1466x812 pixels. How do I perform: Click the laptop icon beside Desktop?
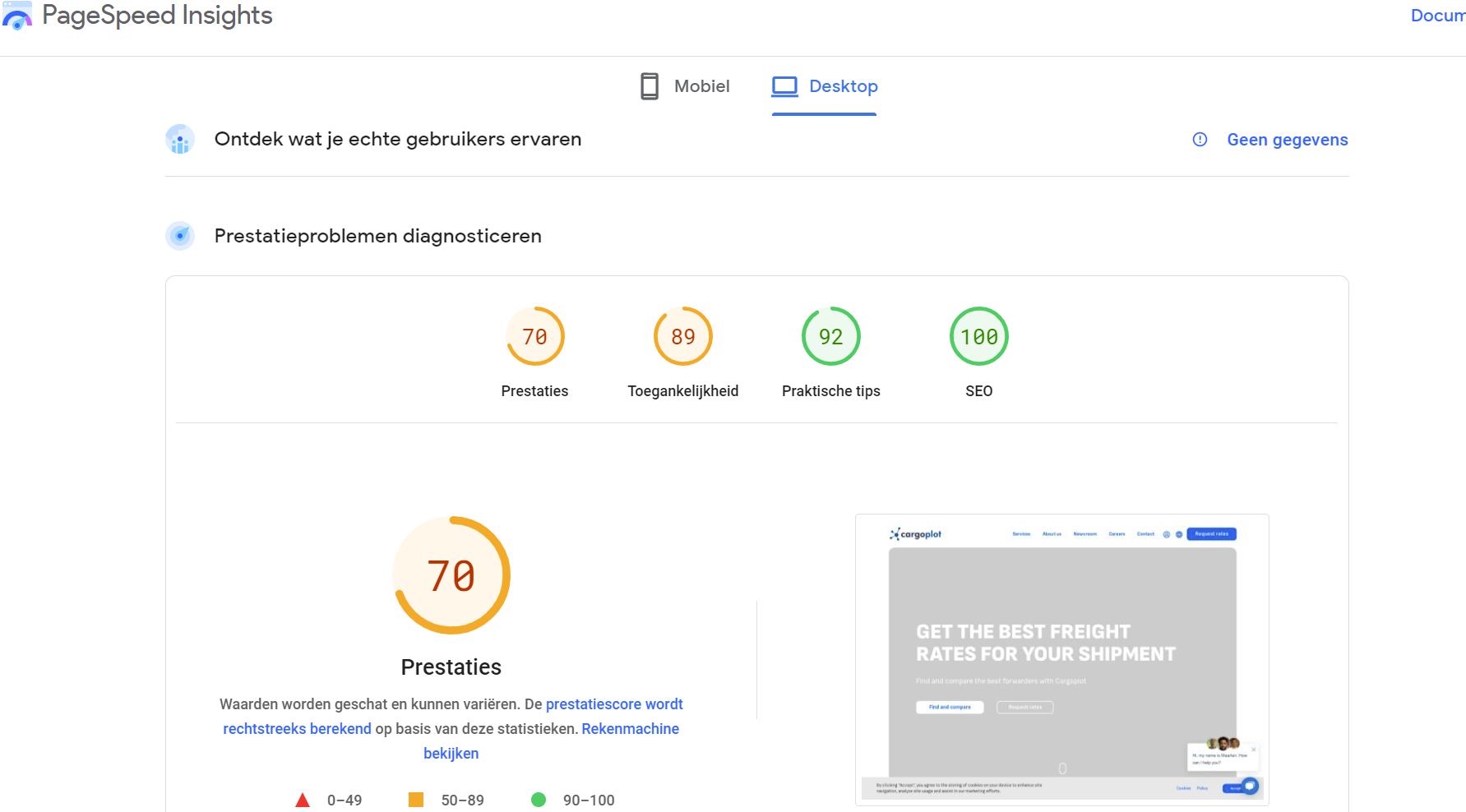coord(785,85)
